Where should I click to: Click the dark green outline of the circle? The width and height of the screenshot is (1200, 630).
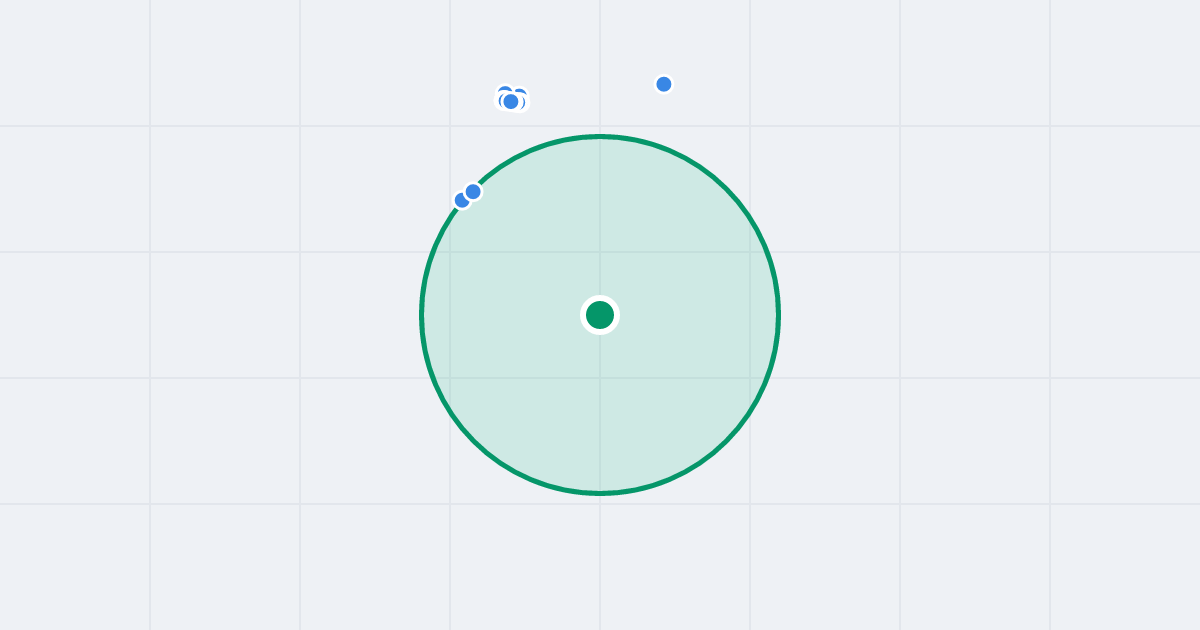[x=778, y=315]
